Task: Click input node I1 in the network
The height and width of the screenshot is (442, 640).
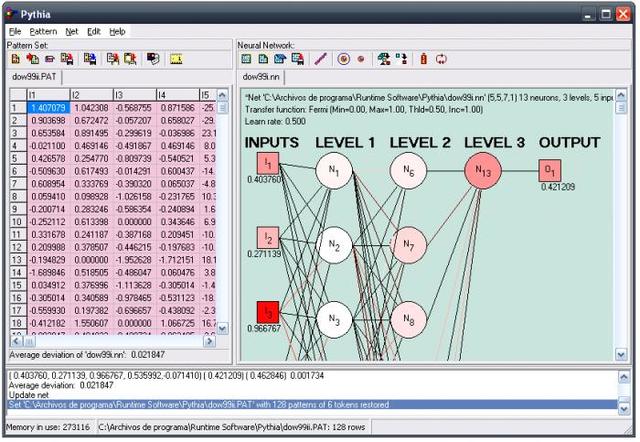Action: click(x=268, y=164)
